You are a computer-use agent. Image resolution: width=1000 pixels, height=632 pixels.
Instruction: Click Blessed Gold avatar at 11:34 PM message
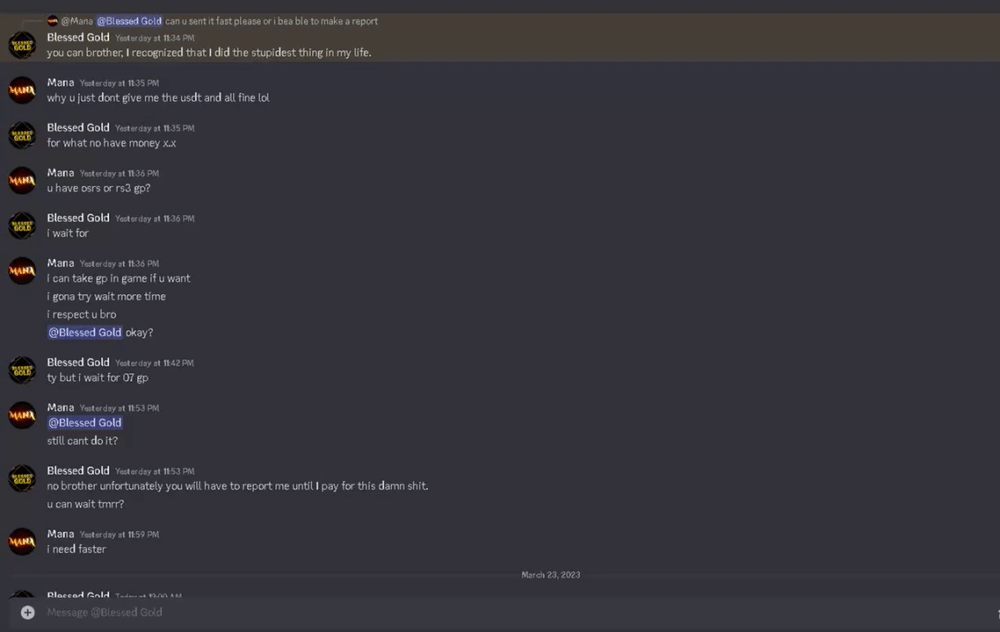point(22,45)
